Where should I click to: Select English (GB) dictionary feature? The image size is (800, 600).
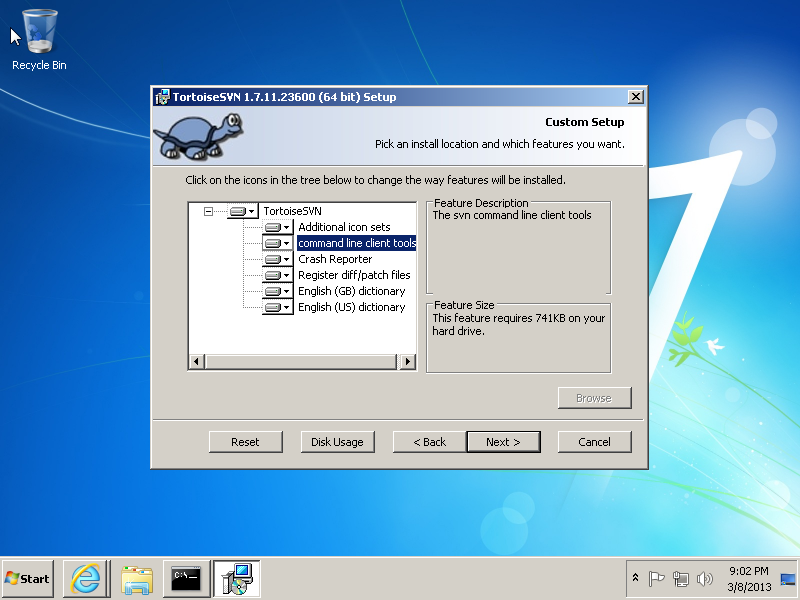[352, 291]
